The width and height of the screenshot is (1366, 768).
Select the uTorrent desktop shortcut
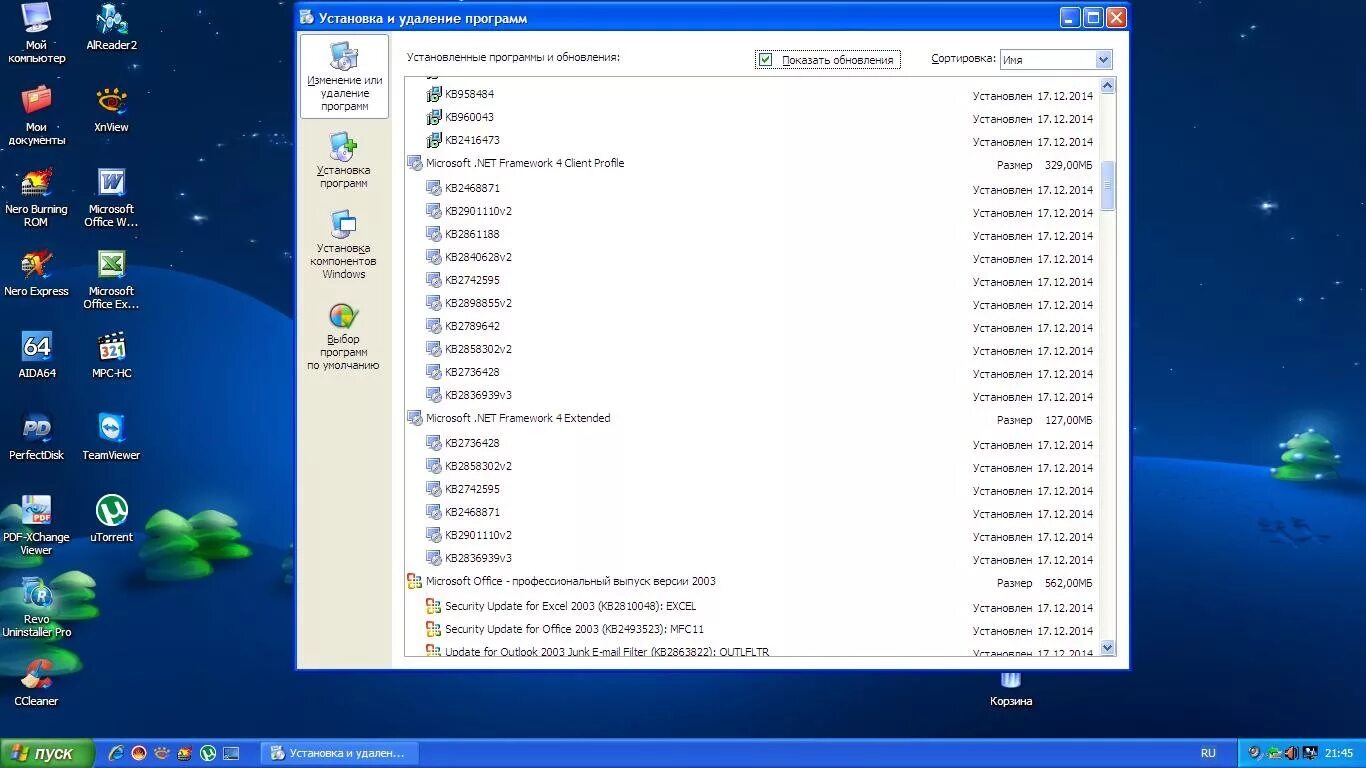pyautogui.click(x=111, y=519)
